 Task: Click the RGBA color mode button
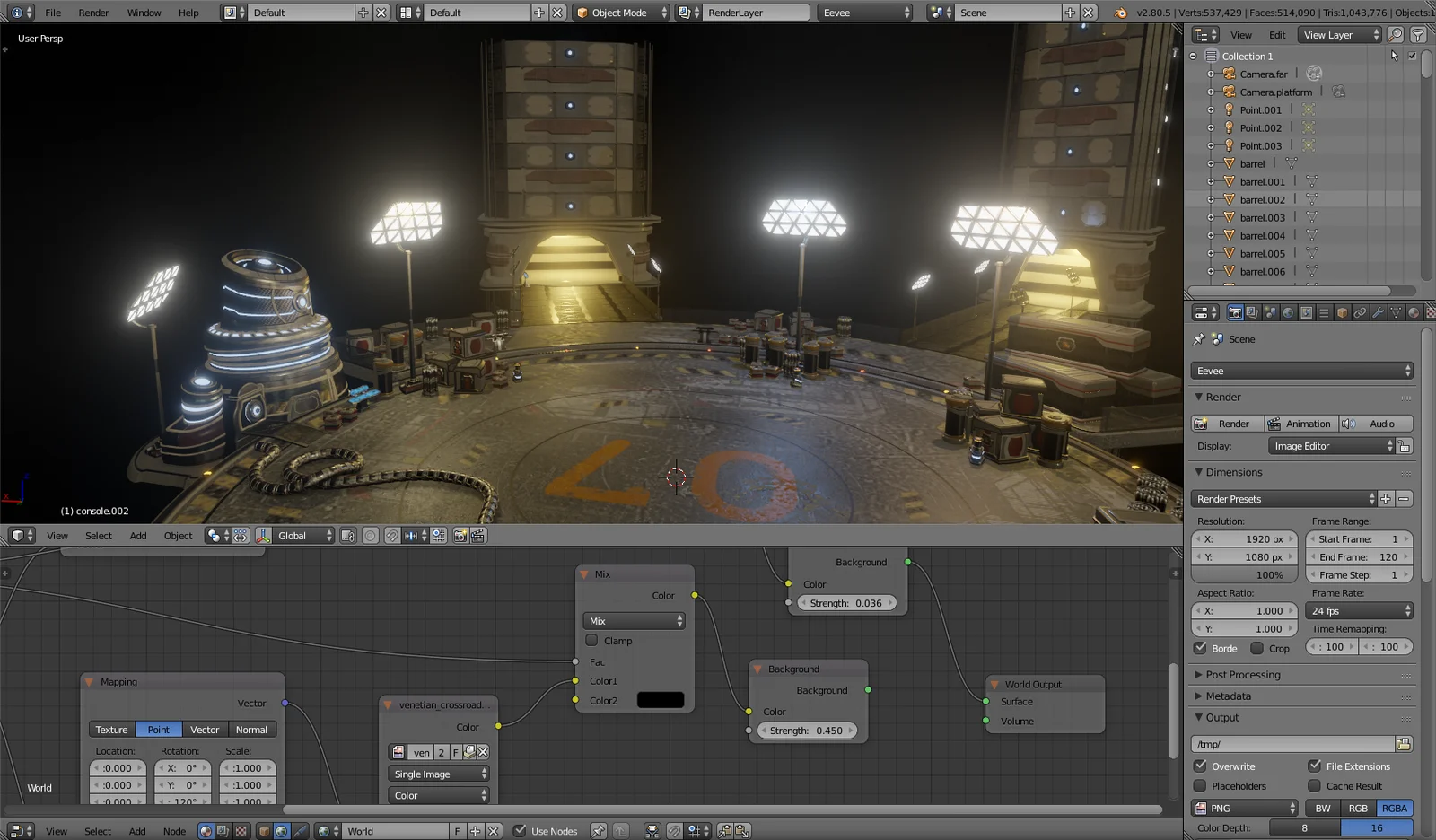pos(1394,807)
